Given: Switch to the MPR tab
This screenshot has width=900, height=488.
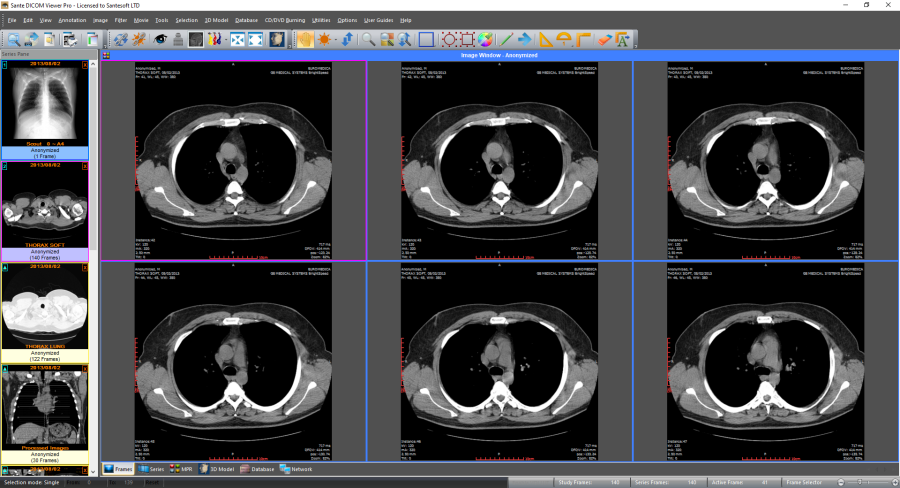Looking at the screenshot, I should coord(185,468).
